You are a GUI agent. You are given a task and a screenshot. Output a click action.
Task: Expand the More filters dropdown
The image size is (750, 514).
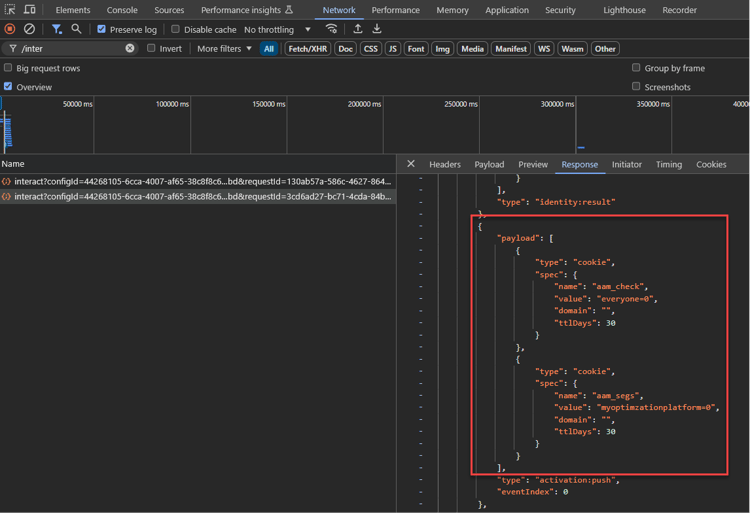point(224,48)
